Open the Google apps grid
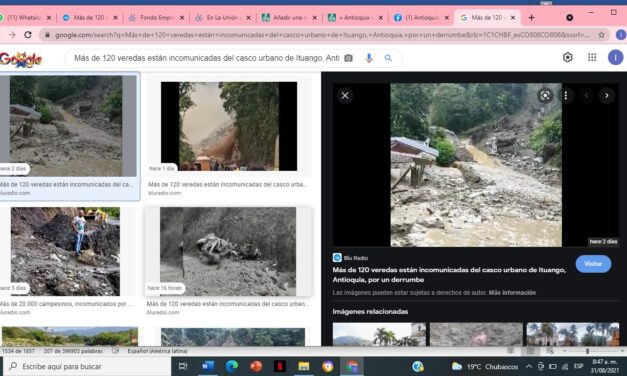 pos(592,58)
